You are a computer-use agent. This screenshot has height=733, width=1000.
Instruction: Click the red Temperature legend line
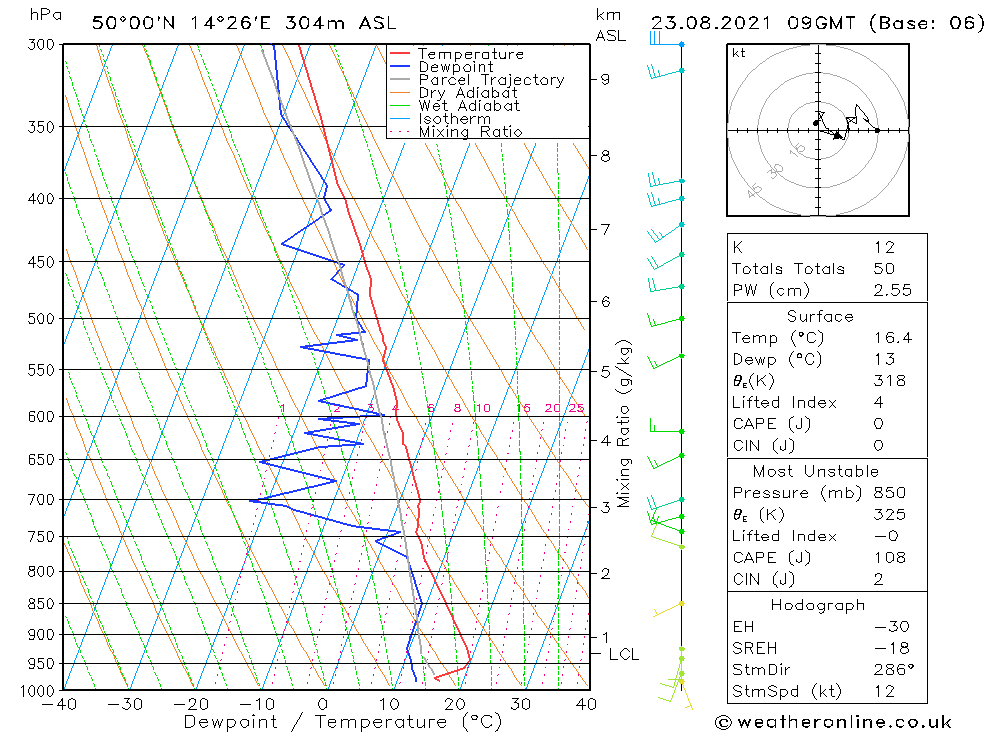click(399, 54)
